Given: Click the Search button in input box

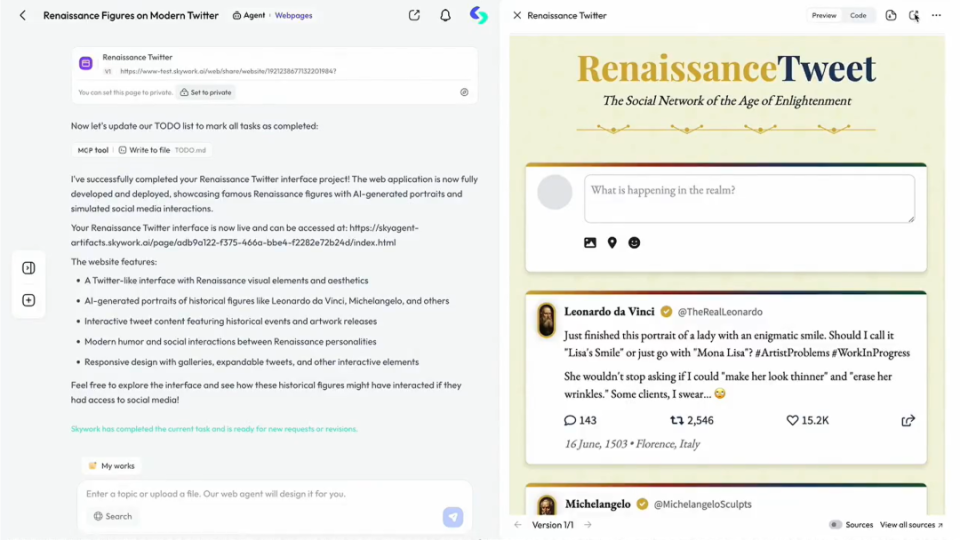Looking at the screenshot, I should (113, 516).
